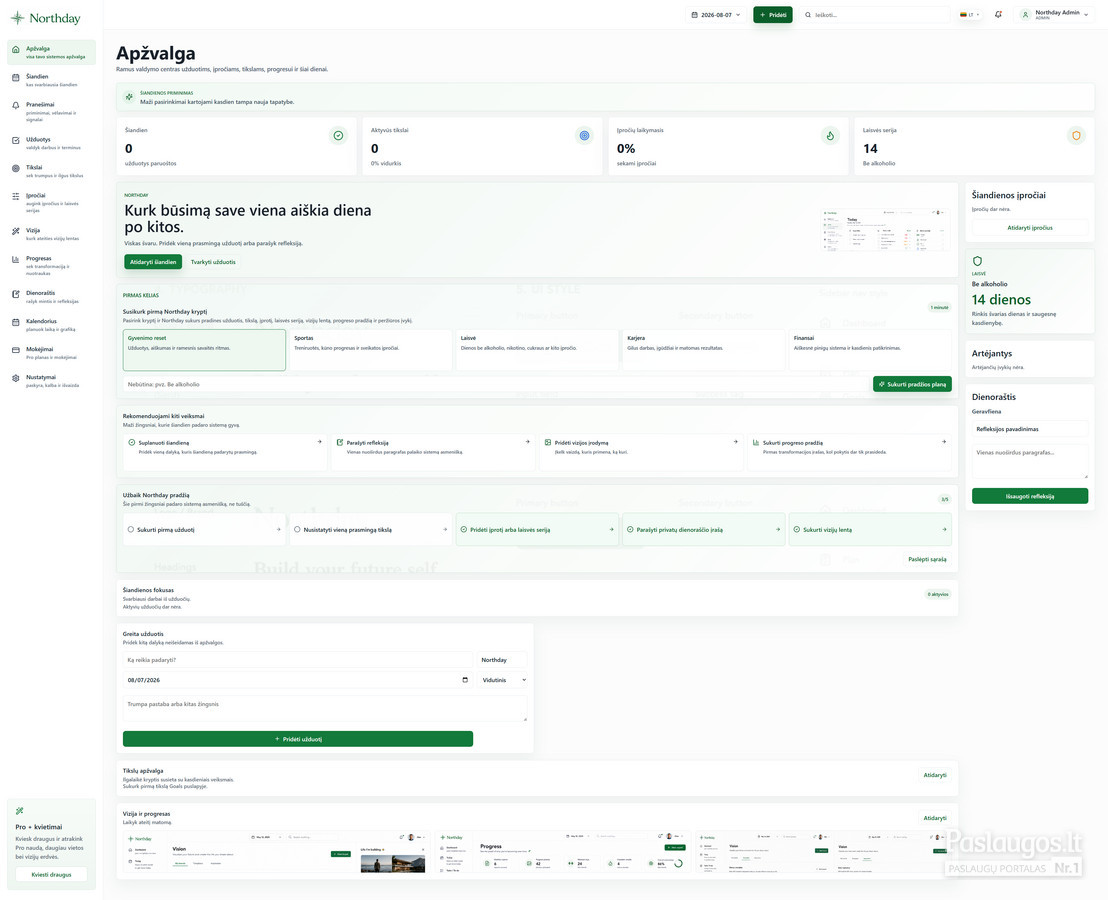Click the target icon on Aktyvūs tikslai card
The width and height of the screenshot is (1108, 900).
click(584, 136)
